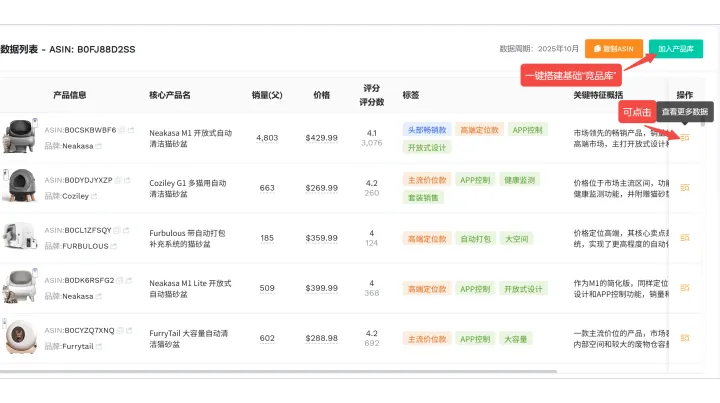Viewport: 720px width, 403px height.
Task: Open operation icon in Coziley G1 row
Action: (685, 187)
